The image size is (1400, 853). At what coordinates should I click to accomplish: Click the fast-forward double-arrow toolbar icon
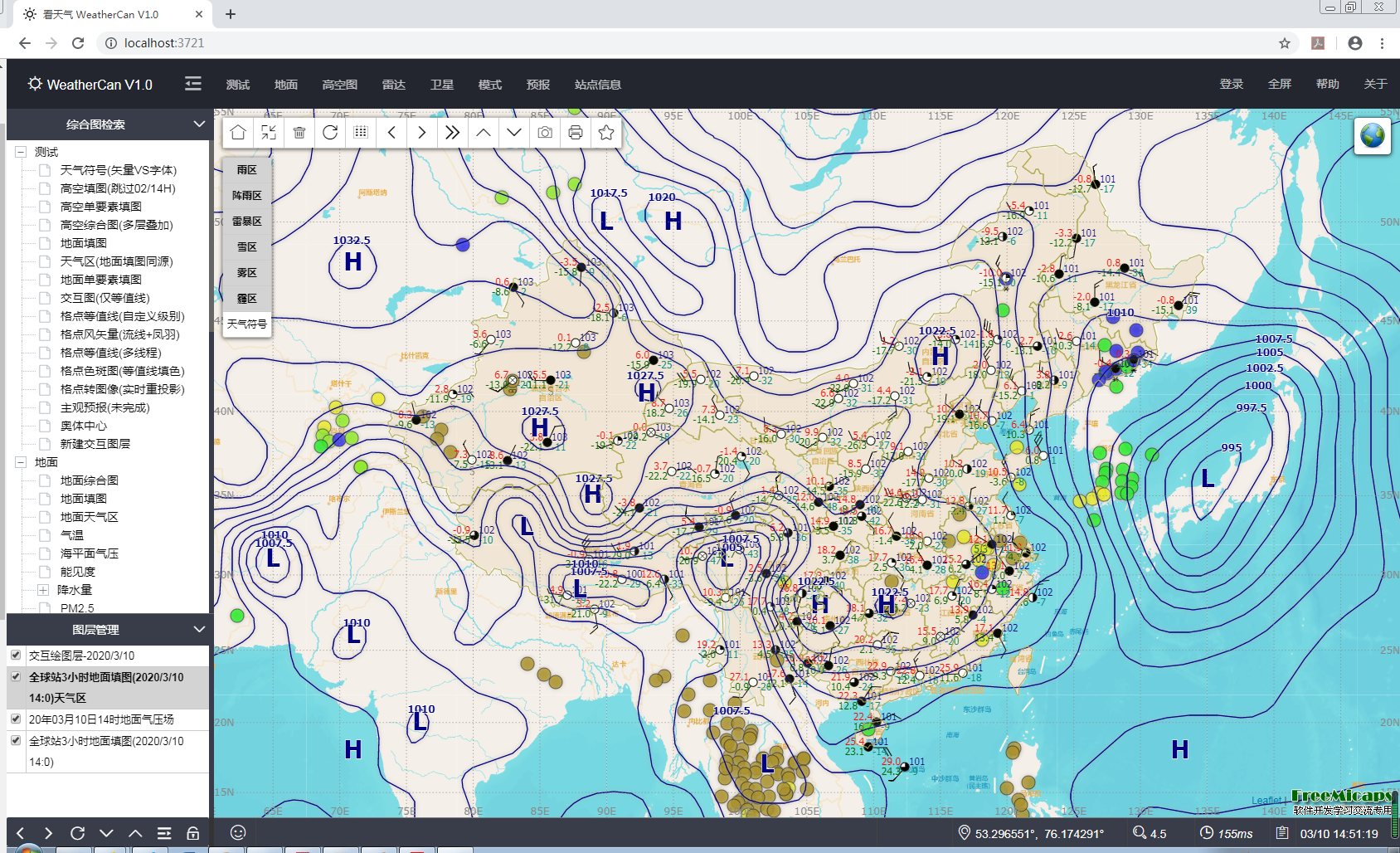coord(452,132)
